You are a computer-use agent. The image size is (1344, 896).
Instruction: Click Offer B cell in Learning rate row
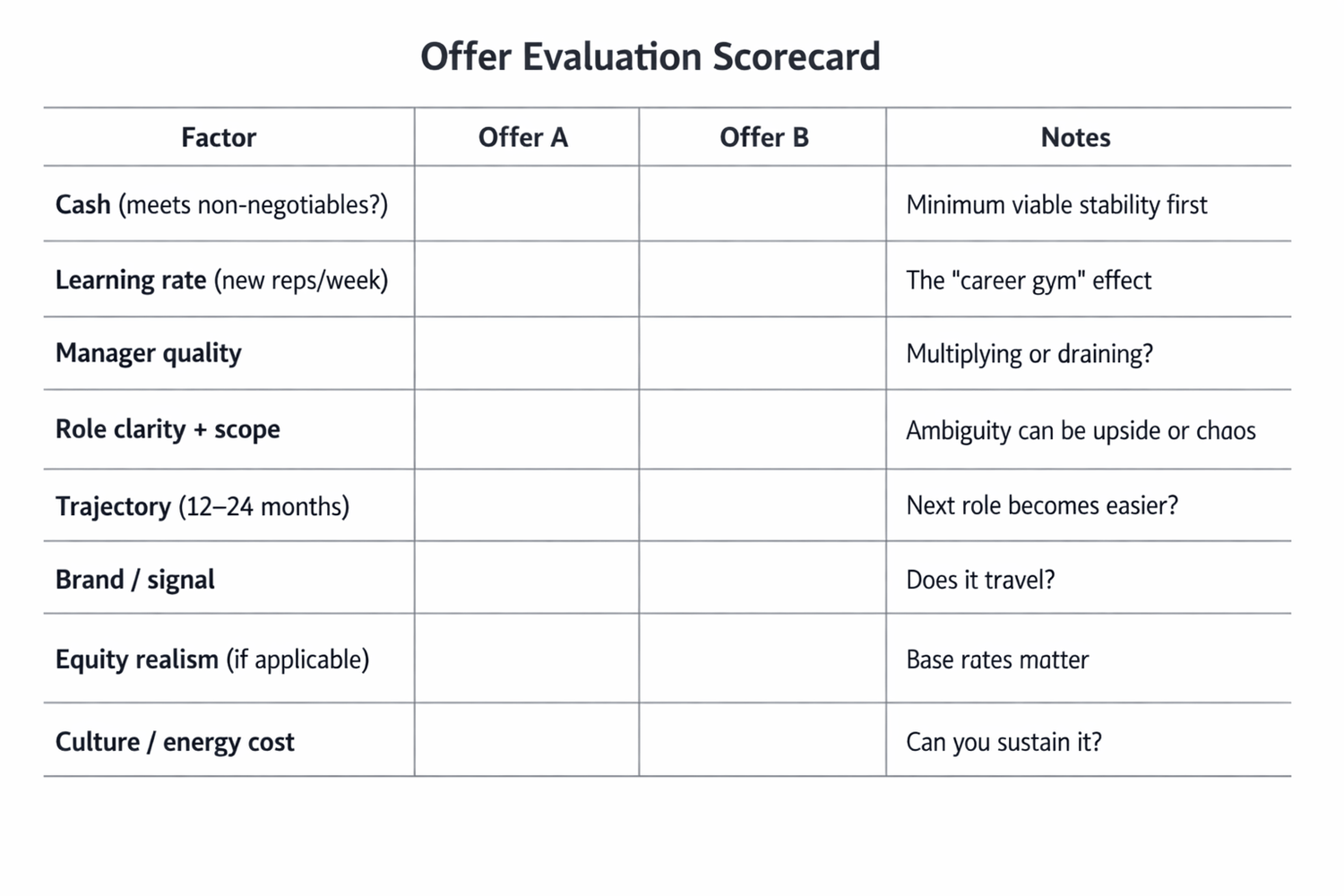coord(762,280)
